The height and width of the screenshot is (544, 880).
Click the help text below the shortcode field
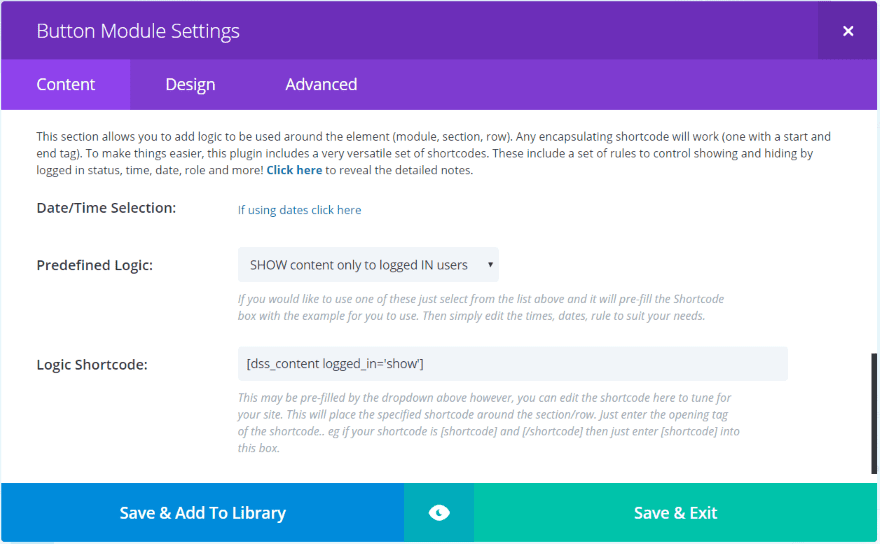pyautogui.click(x=488, y=423)
